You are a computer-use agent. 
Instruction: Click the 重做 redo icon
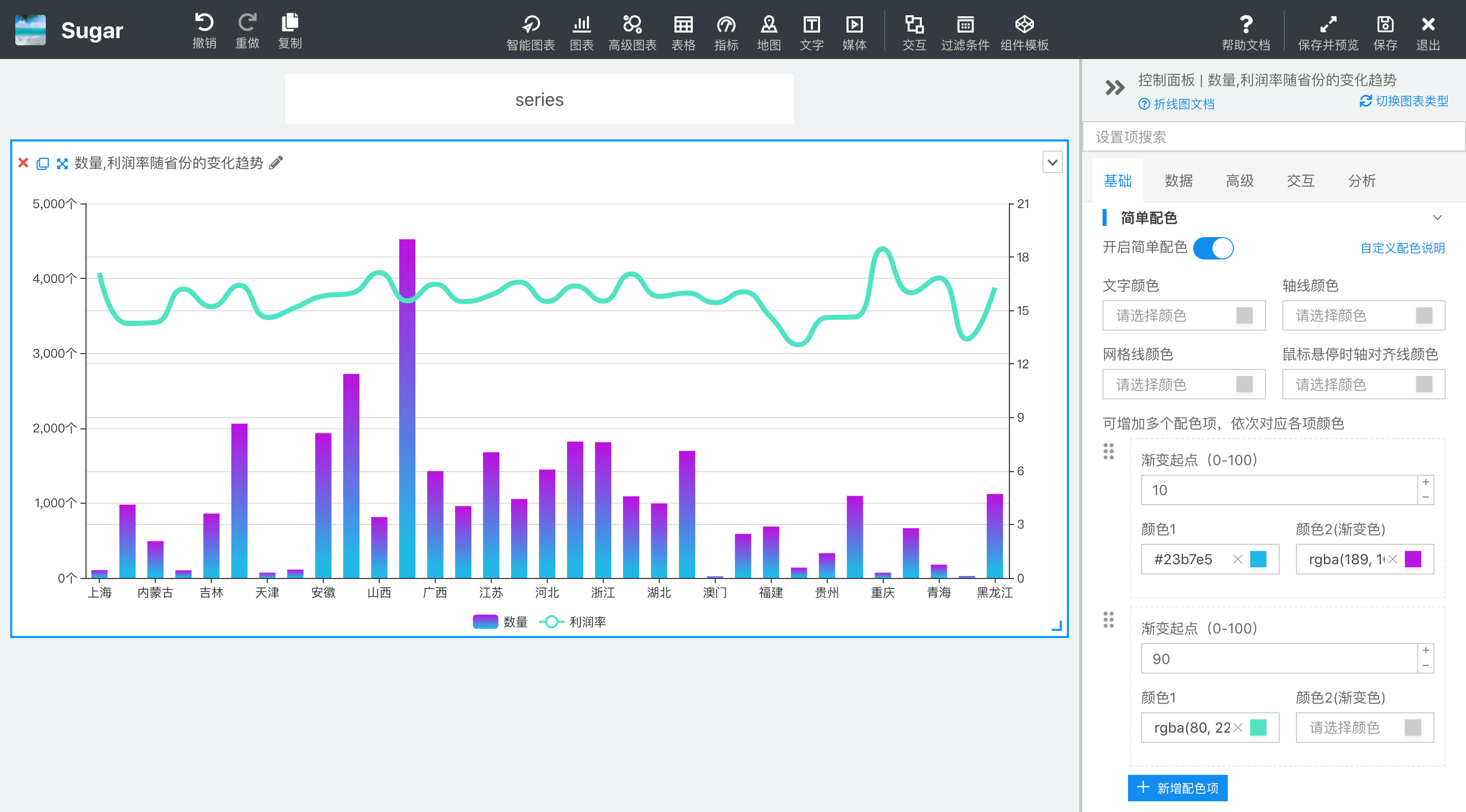click(x=247, y=24)
